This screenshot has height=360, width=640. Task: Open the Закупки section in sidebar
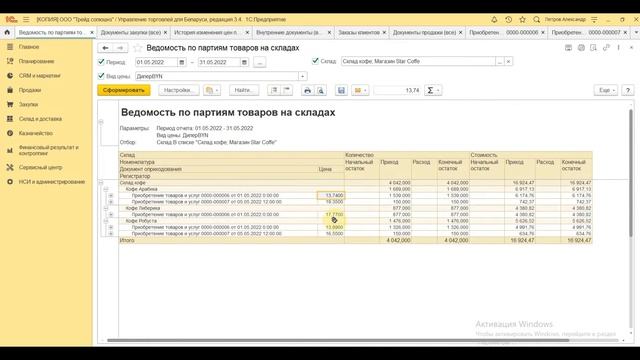[28, 104]
